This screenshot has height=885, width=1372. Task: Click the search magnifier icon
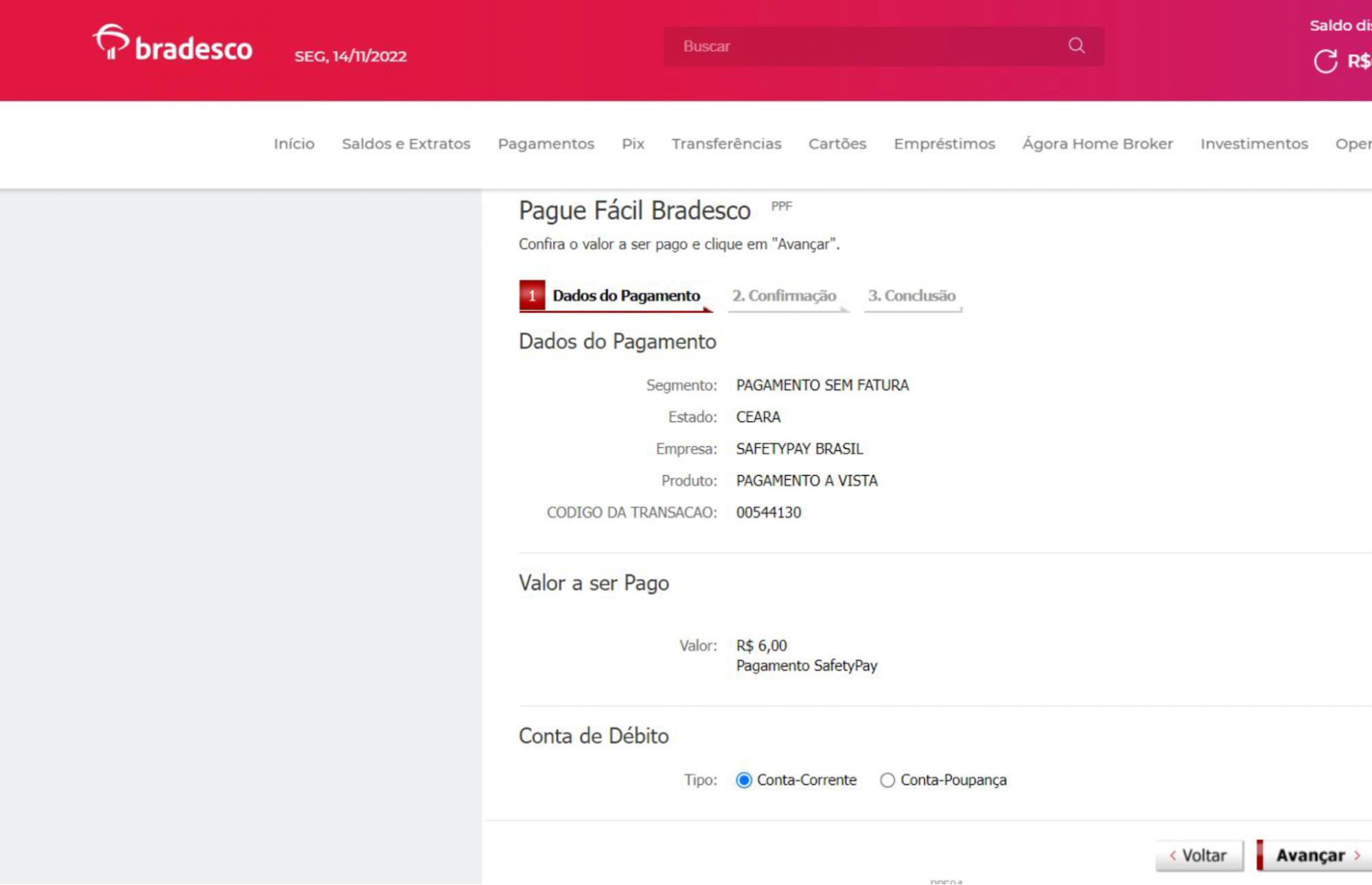[1076, 46]
